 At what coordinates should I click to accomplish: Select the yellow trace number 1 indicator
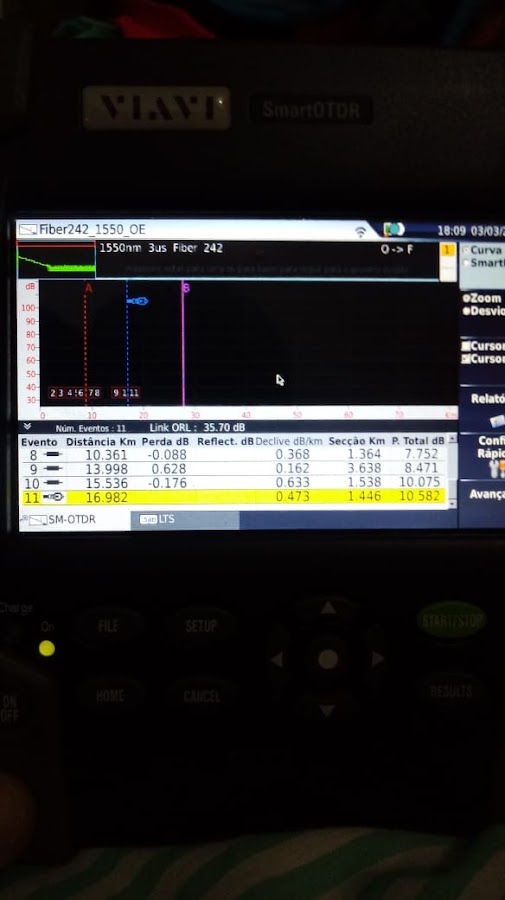click(448, 250)
